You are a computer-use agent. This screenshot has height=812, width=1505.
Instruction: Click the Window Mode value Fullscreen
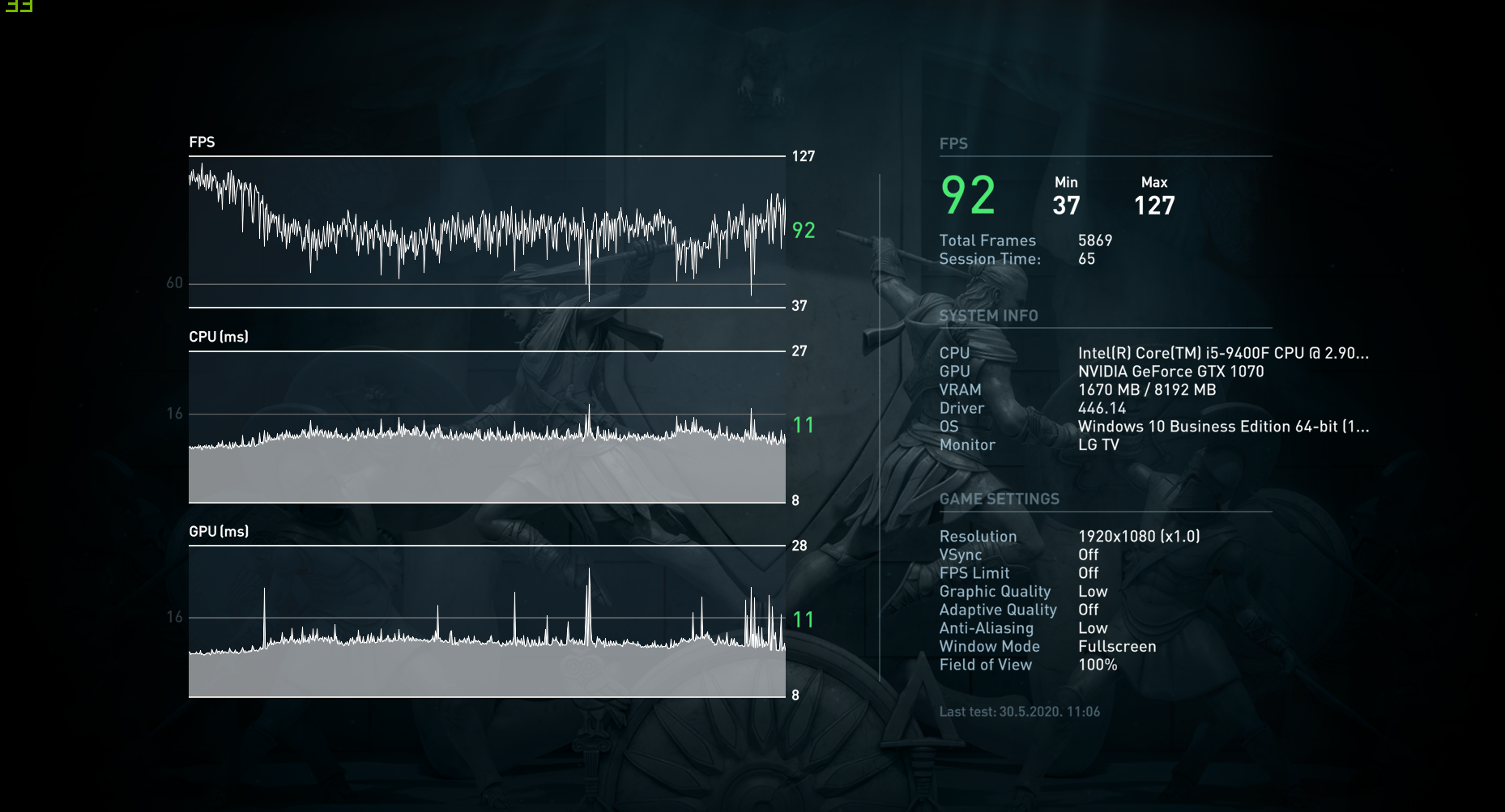pos(1117,646)
